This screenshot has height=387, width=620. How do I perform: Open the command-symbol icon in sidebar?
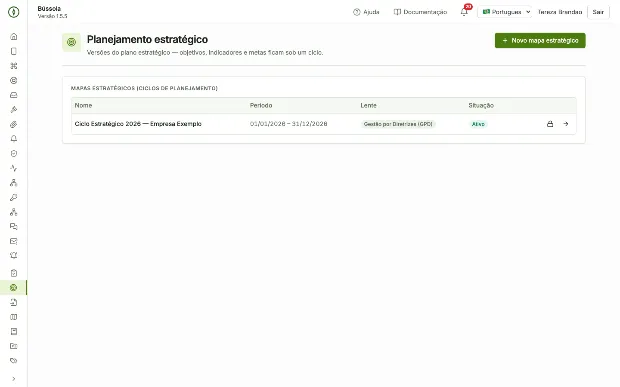point(13,66)
